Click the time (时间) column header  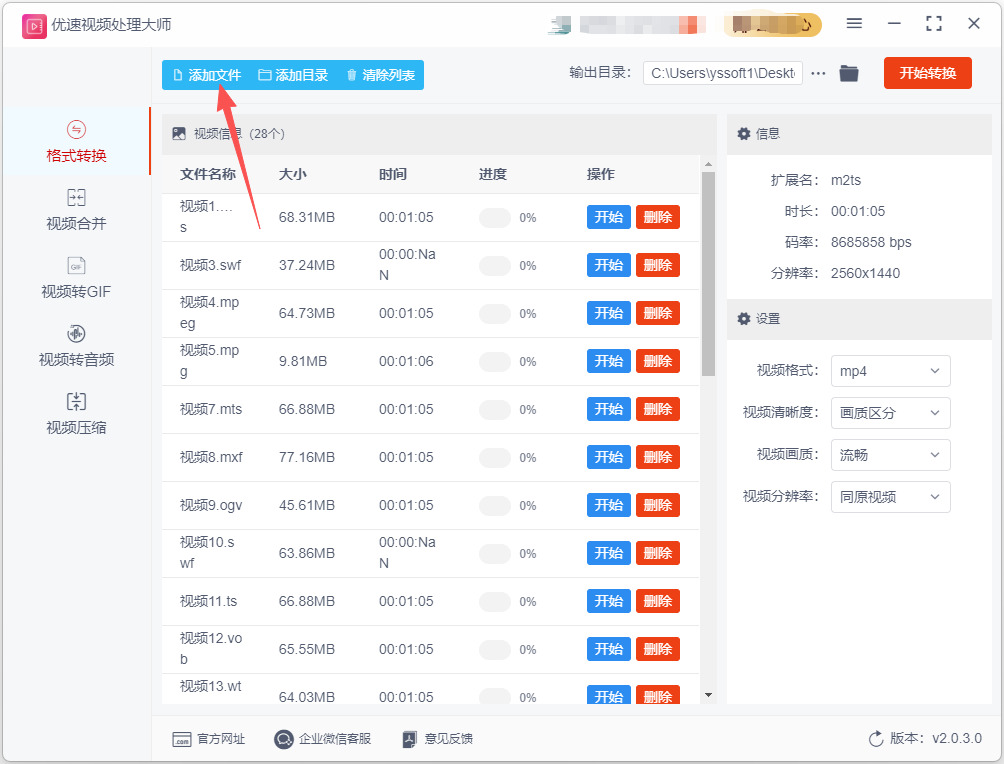pos(393,174)
